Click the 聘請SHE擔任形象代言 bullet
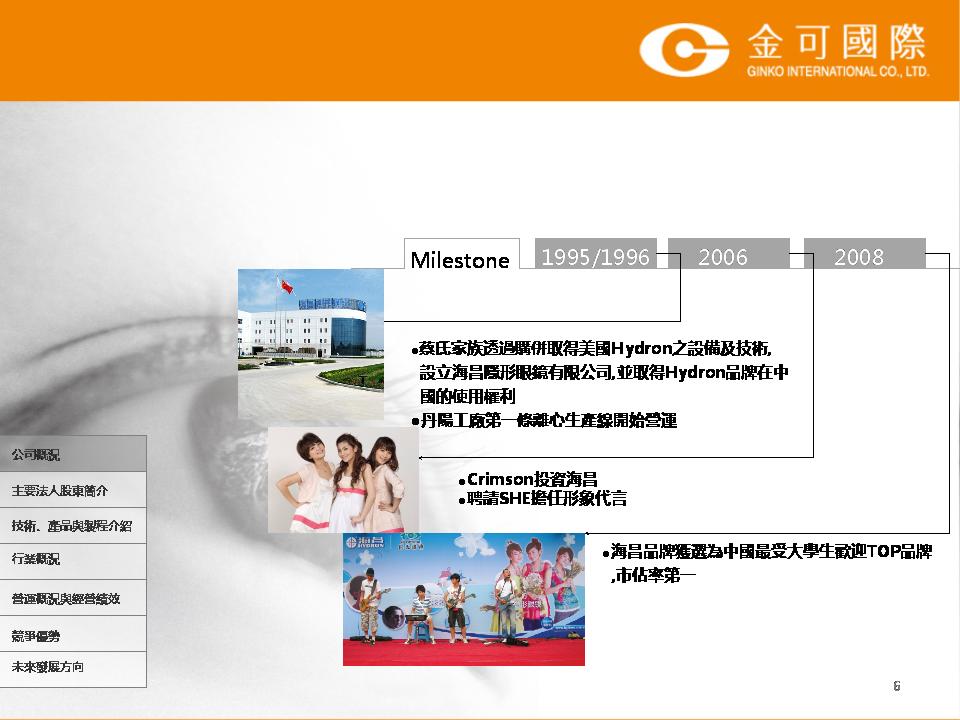Viewport: 960px width, 720px height. point(542,498)
